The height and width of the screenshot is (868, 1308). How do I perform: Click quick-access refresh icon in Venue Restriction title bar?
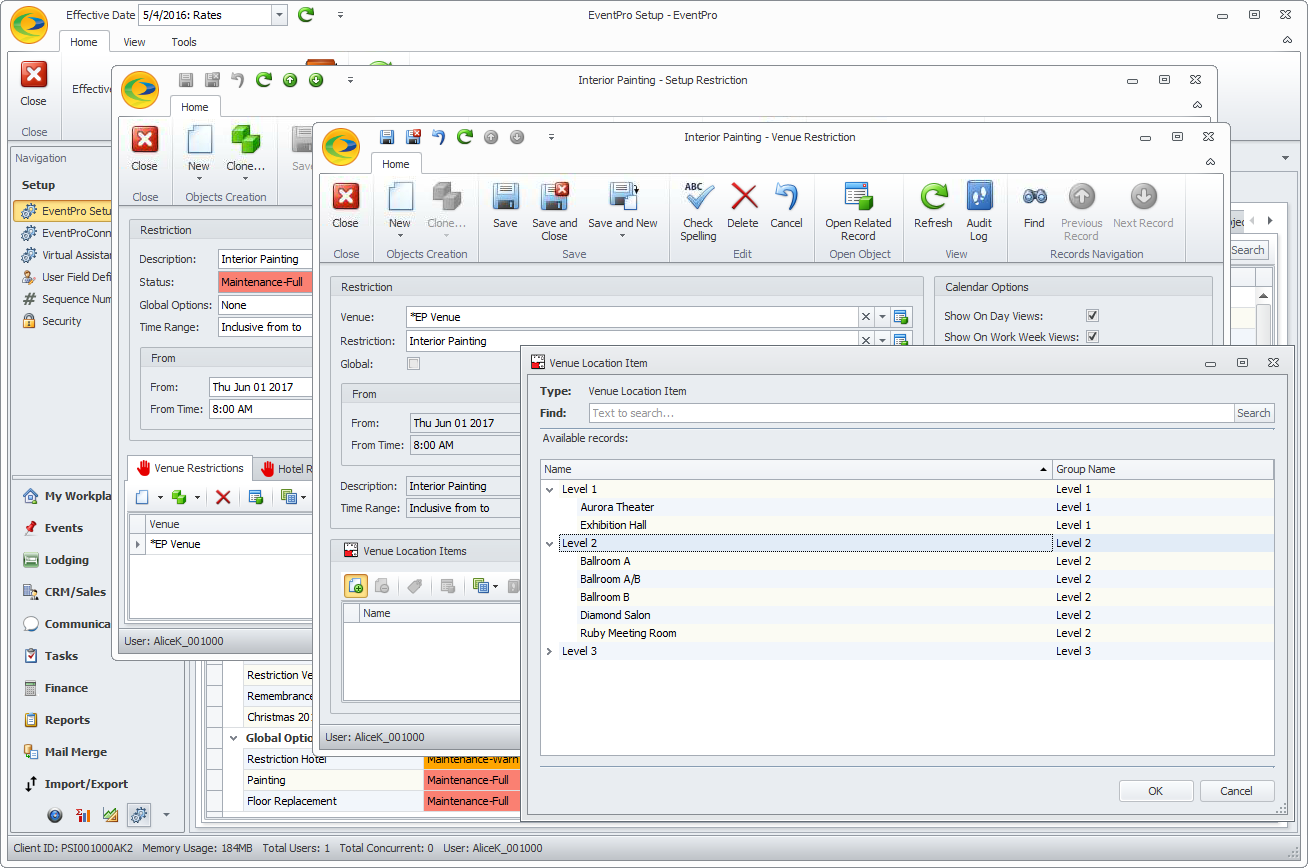click(465, 137)
